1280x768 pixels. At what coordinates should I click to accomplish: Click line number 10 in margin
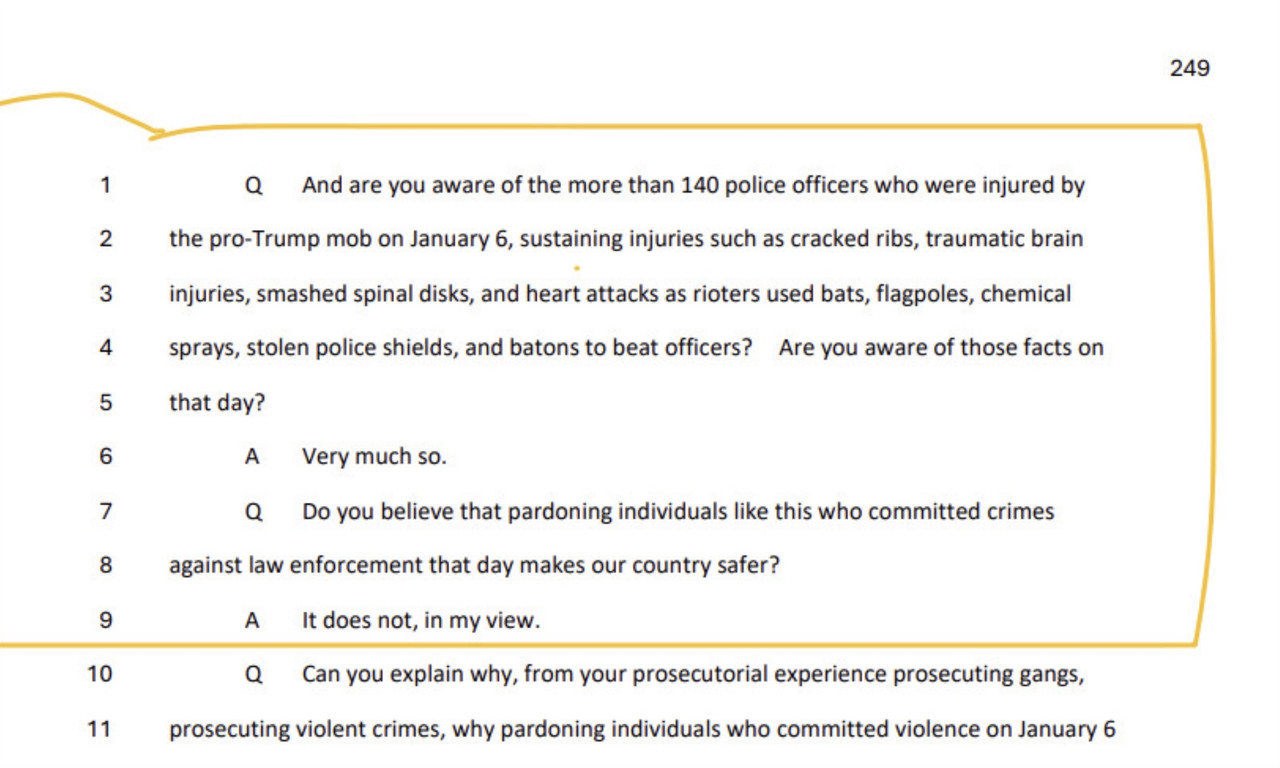(x=100, y=674)
